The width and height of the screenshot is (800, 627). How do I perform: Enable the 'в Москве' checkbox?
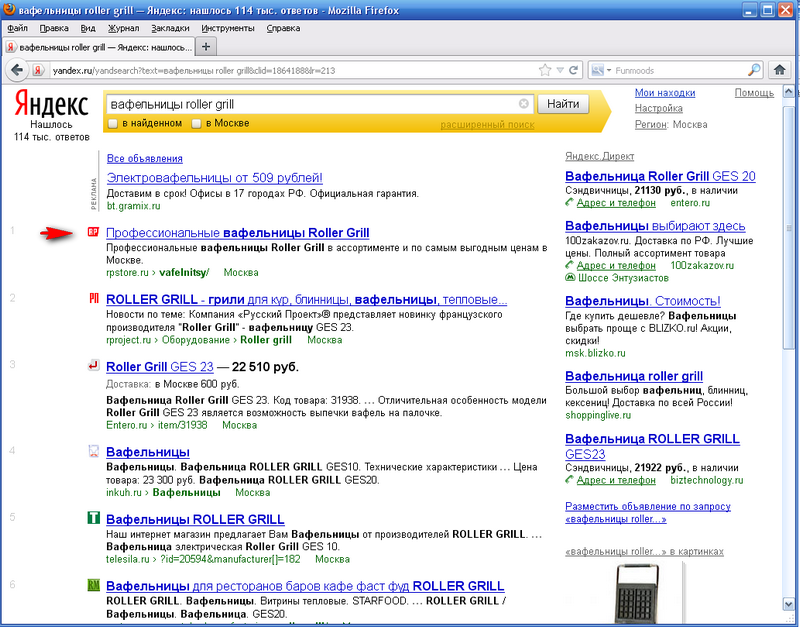196,123
